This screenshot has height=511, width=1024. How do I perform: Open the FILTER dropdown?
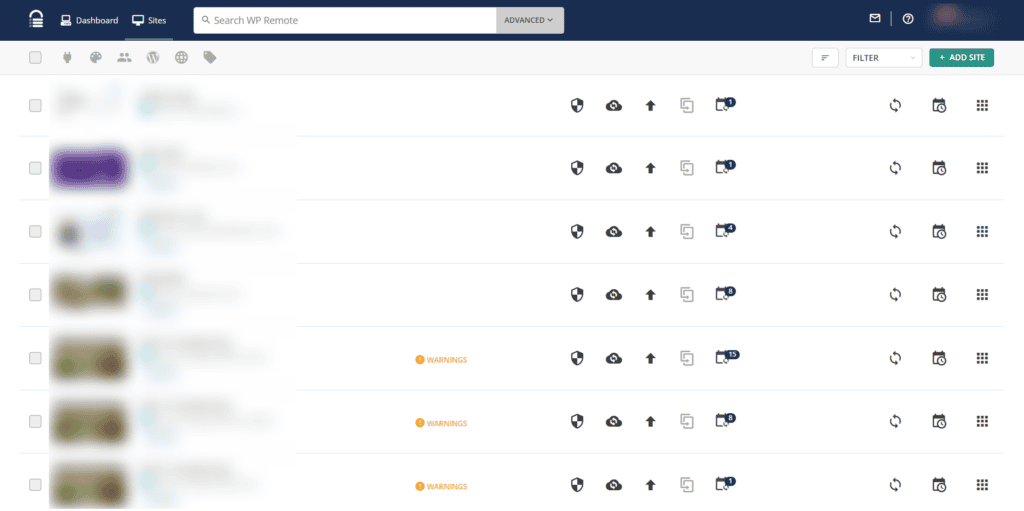click(883, 58)
